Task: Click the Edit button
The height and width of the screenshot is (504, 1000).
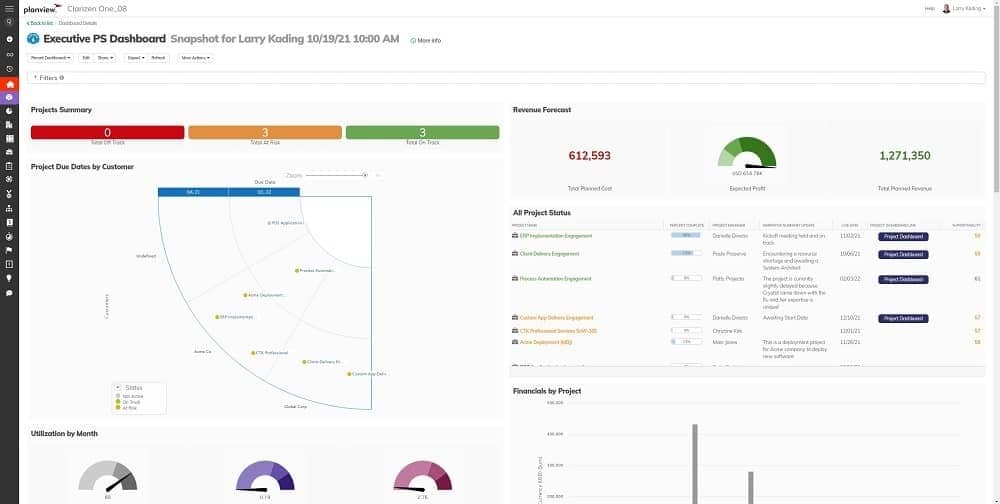Action: coord(86,57)
